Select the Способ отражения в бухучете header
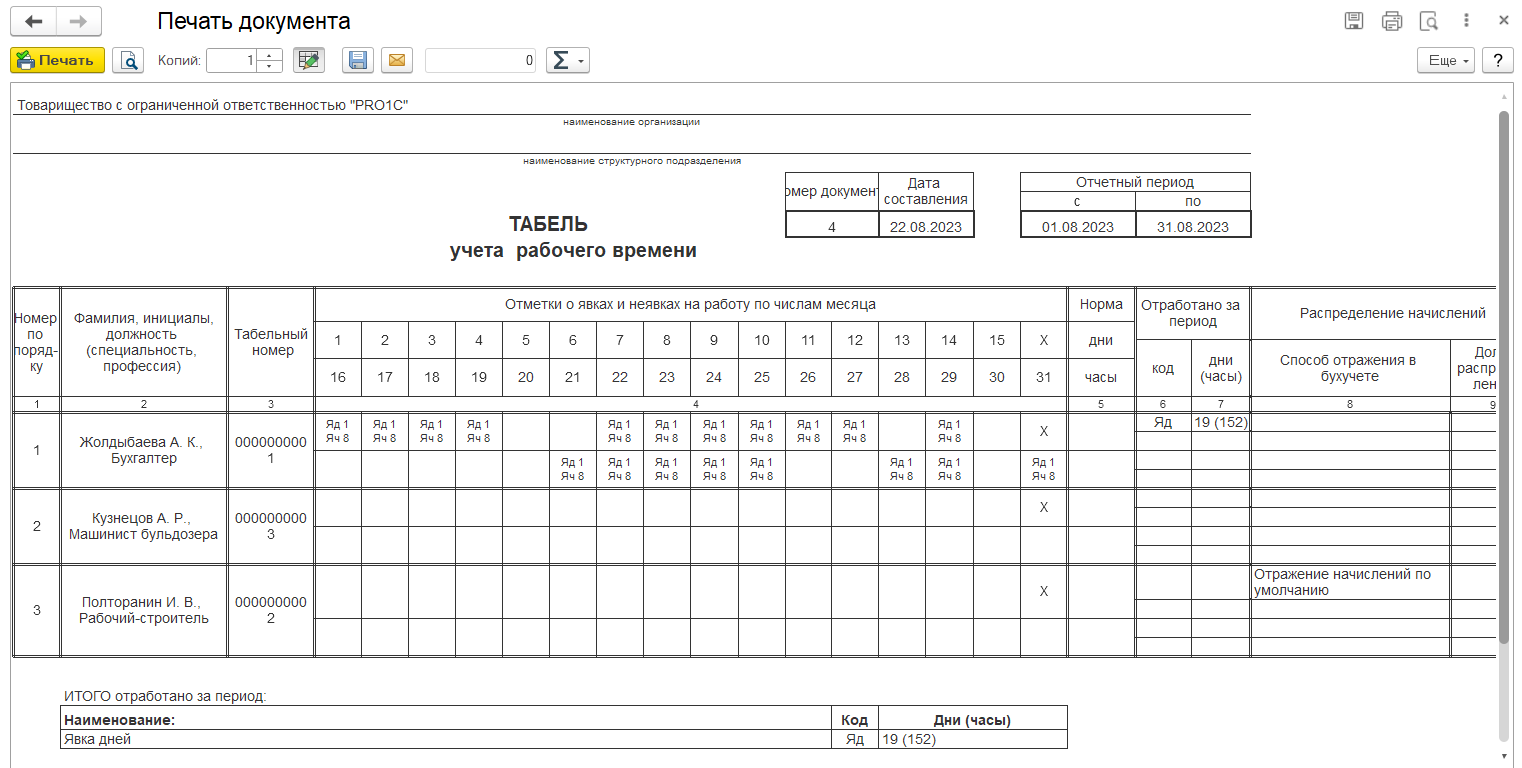 1350,368
